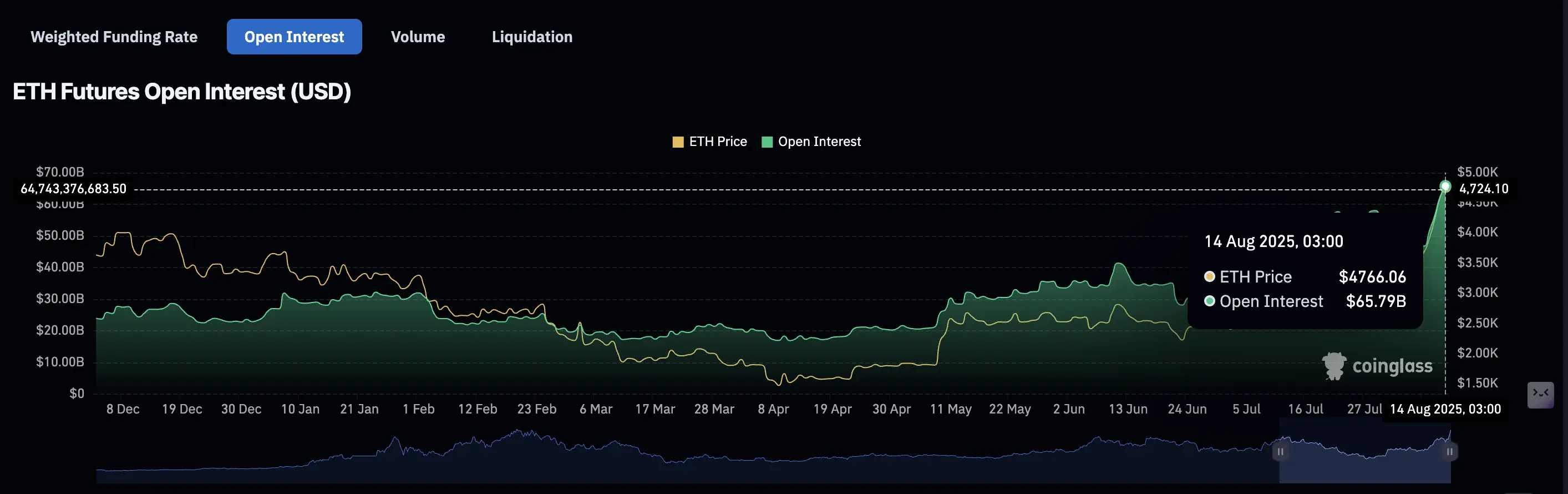Click the ETH Futures Open Interest title
1568x494 pixels.
182,92
